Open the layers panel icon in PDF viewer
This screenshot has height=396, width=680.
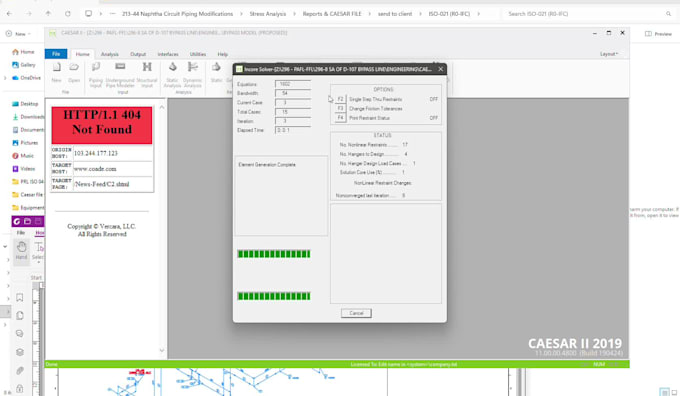click(20, 352)
